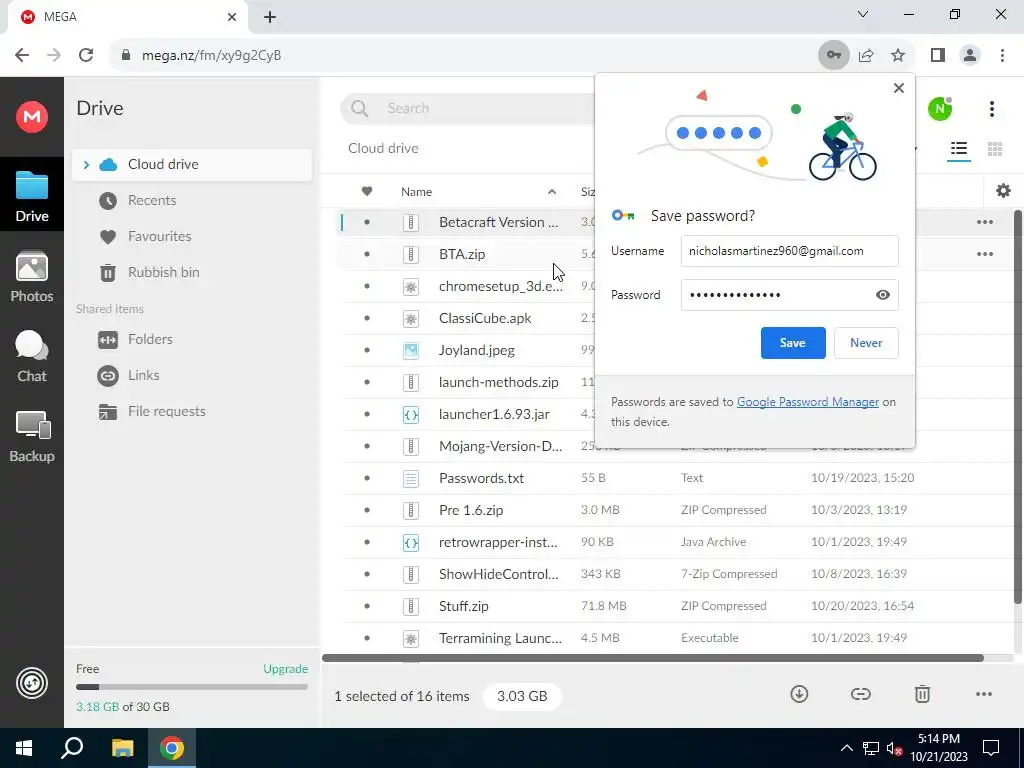Click the share page icon in address bar
The image size is (1024, 768).
tap(866, 55)
